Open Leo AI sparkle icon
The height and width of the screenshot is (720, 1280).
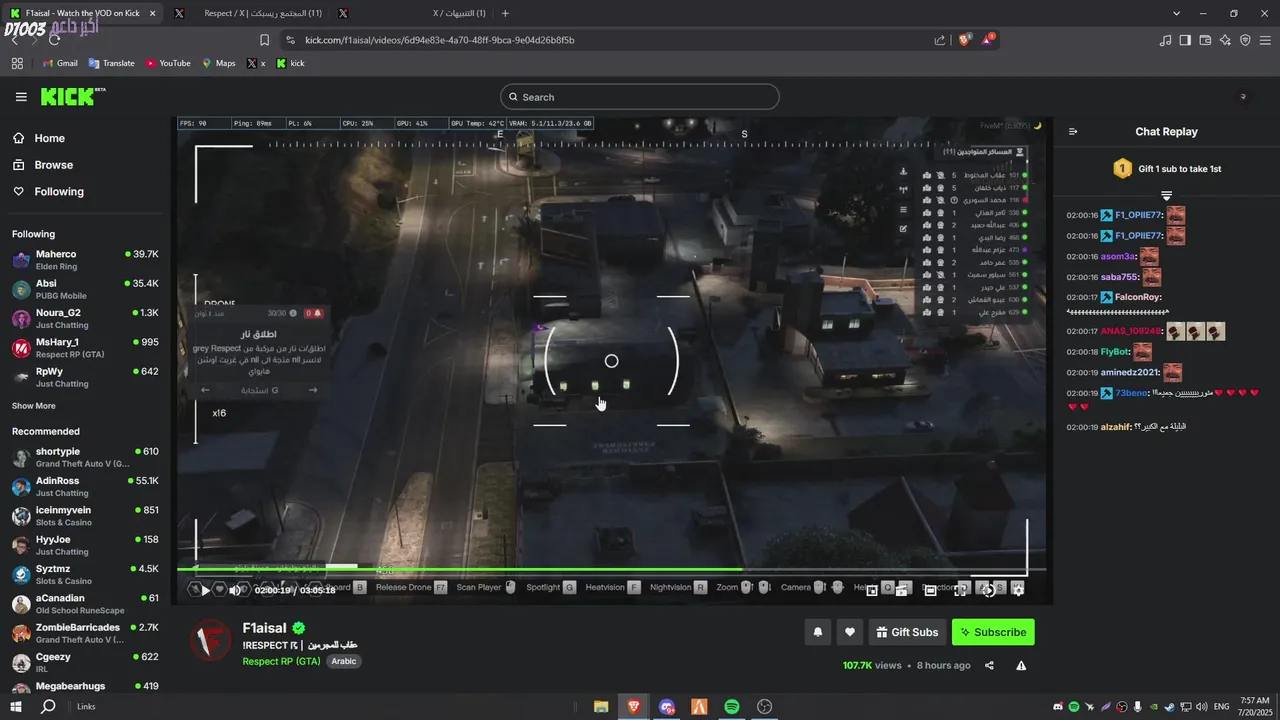coord(1225,40)
